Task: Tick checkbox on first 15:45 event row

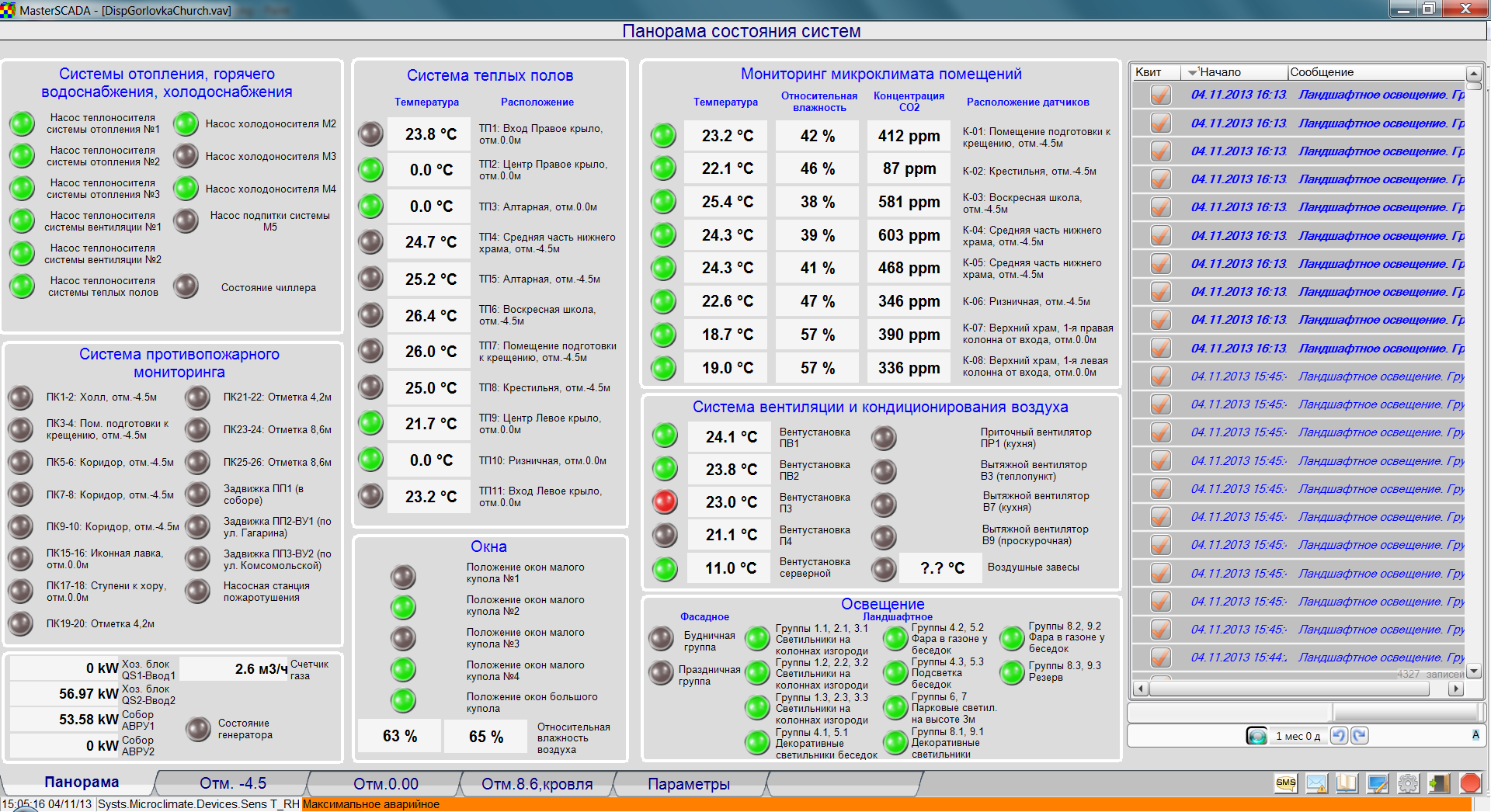Action: (1160, 377)
